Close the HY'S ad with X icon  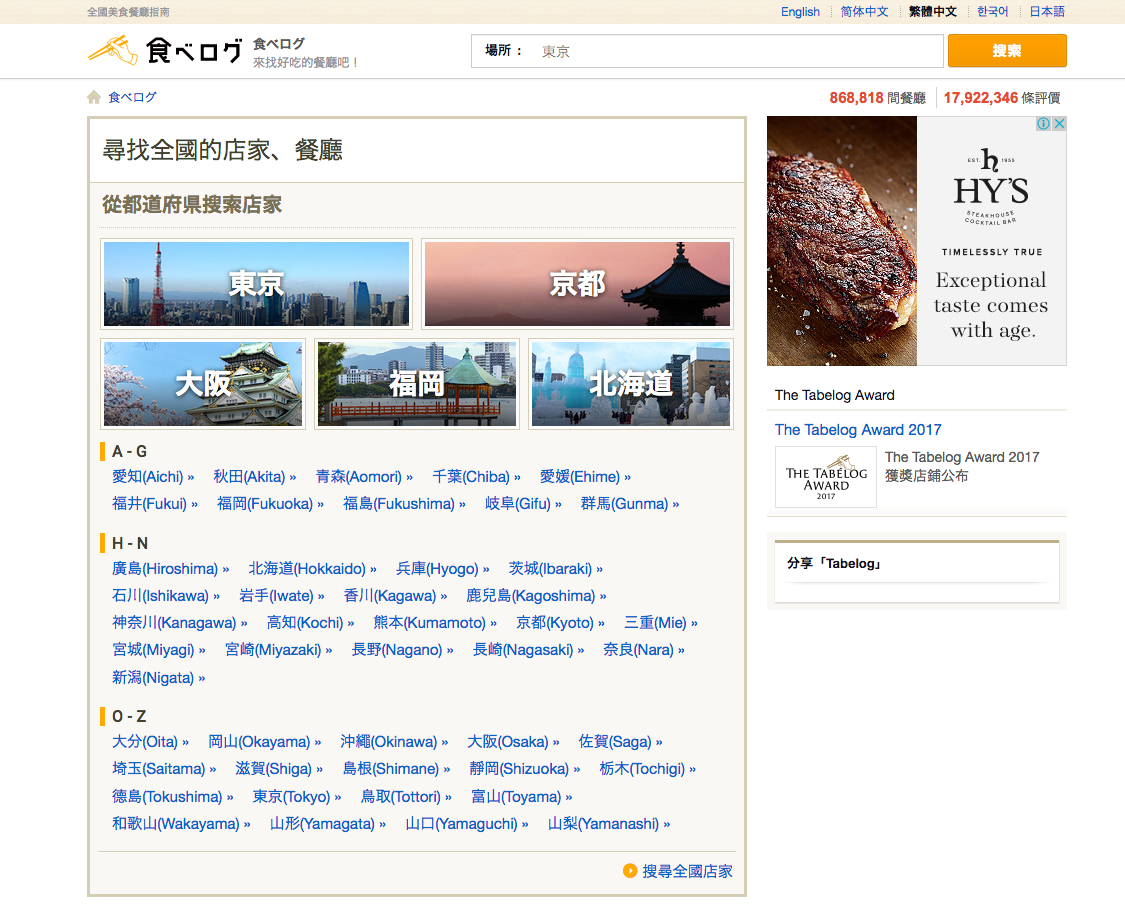[x=1059, y=124]
